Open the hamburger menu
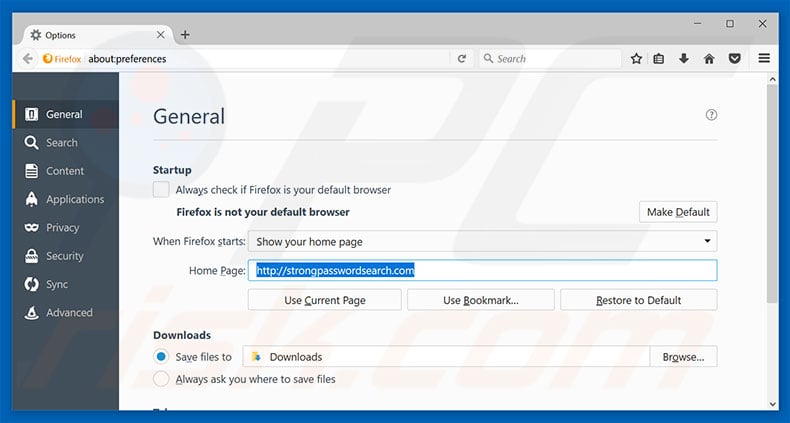This screenshot has width=790, height=423. (764, 58)
